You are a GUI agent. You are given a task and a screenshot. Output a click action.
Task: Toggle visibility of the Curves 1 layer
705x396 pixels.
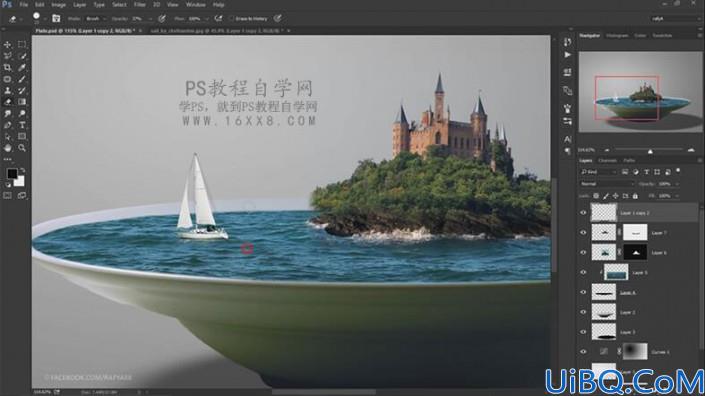[583, 352]
